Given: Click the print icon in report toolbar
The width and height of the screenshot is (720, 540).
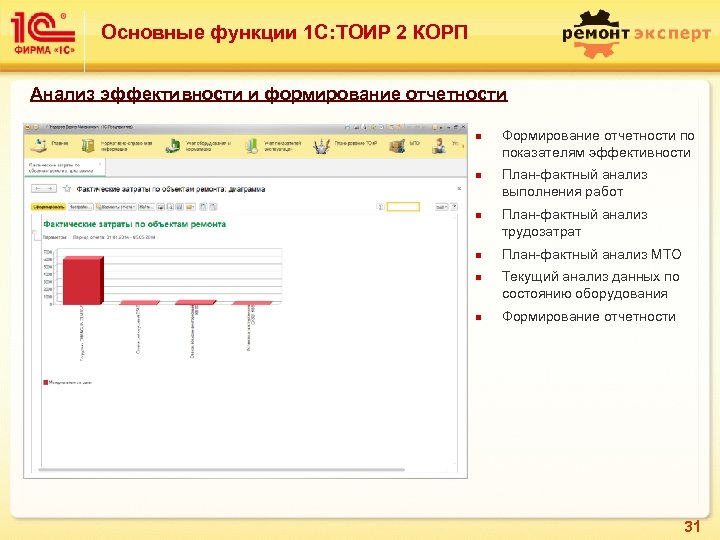Looking at the screenshot, I should (161, 207).
